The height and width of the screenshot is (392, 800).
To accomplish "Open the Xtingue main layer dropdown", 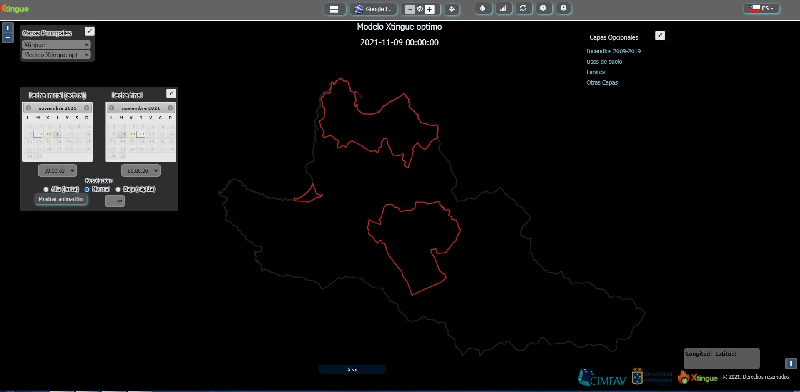I will coord(56,44).
